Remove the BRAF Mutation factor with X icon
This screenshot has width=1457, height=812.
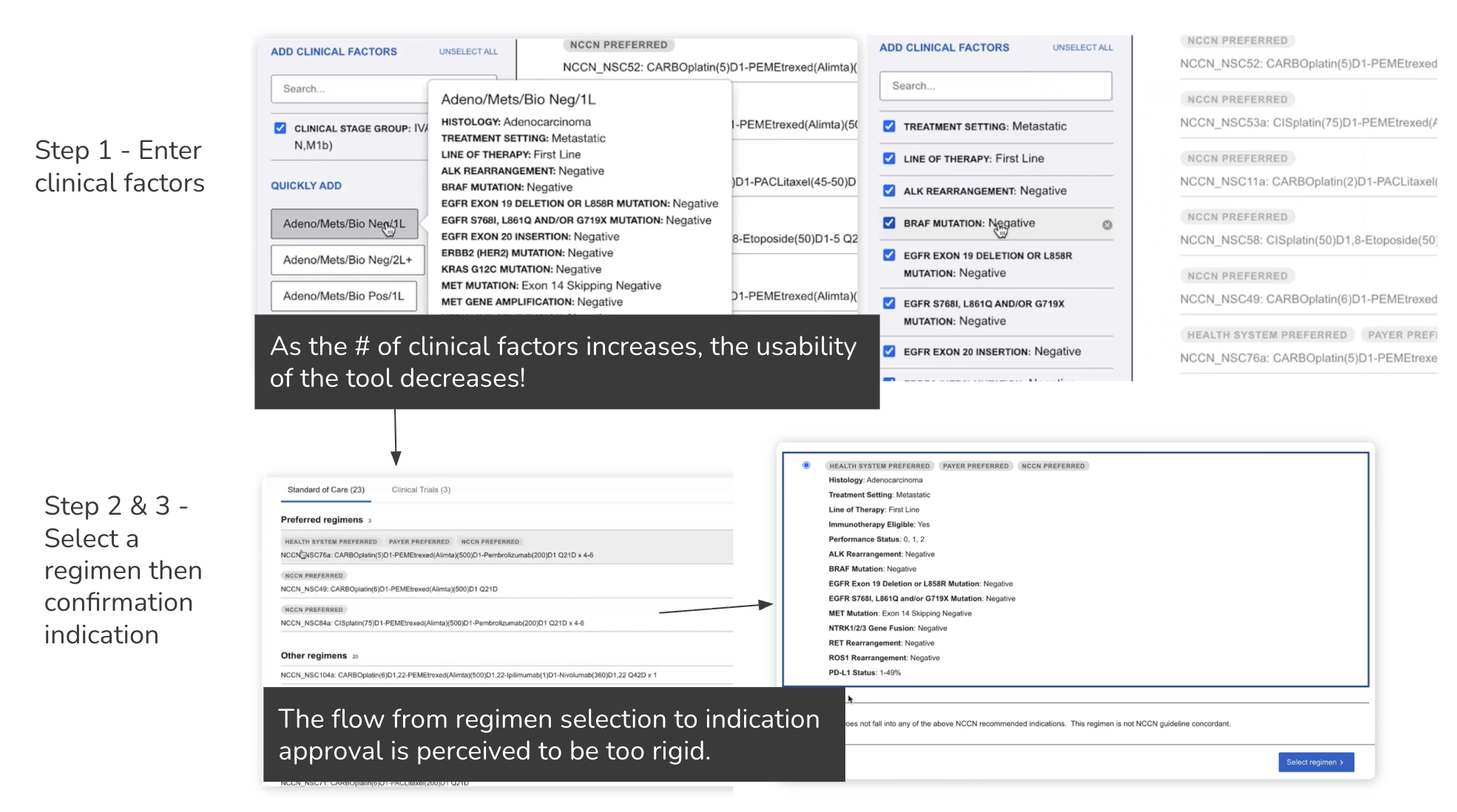click(1106, 225)
